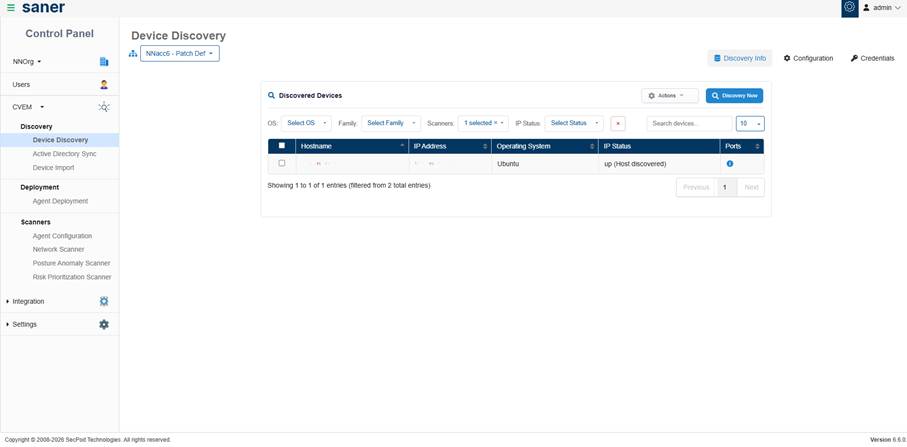907x447 pixels.
Task: Click the Users person icon
Action: [x=104, y=85]
